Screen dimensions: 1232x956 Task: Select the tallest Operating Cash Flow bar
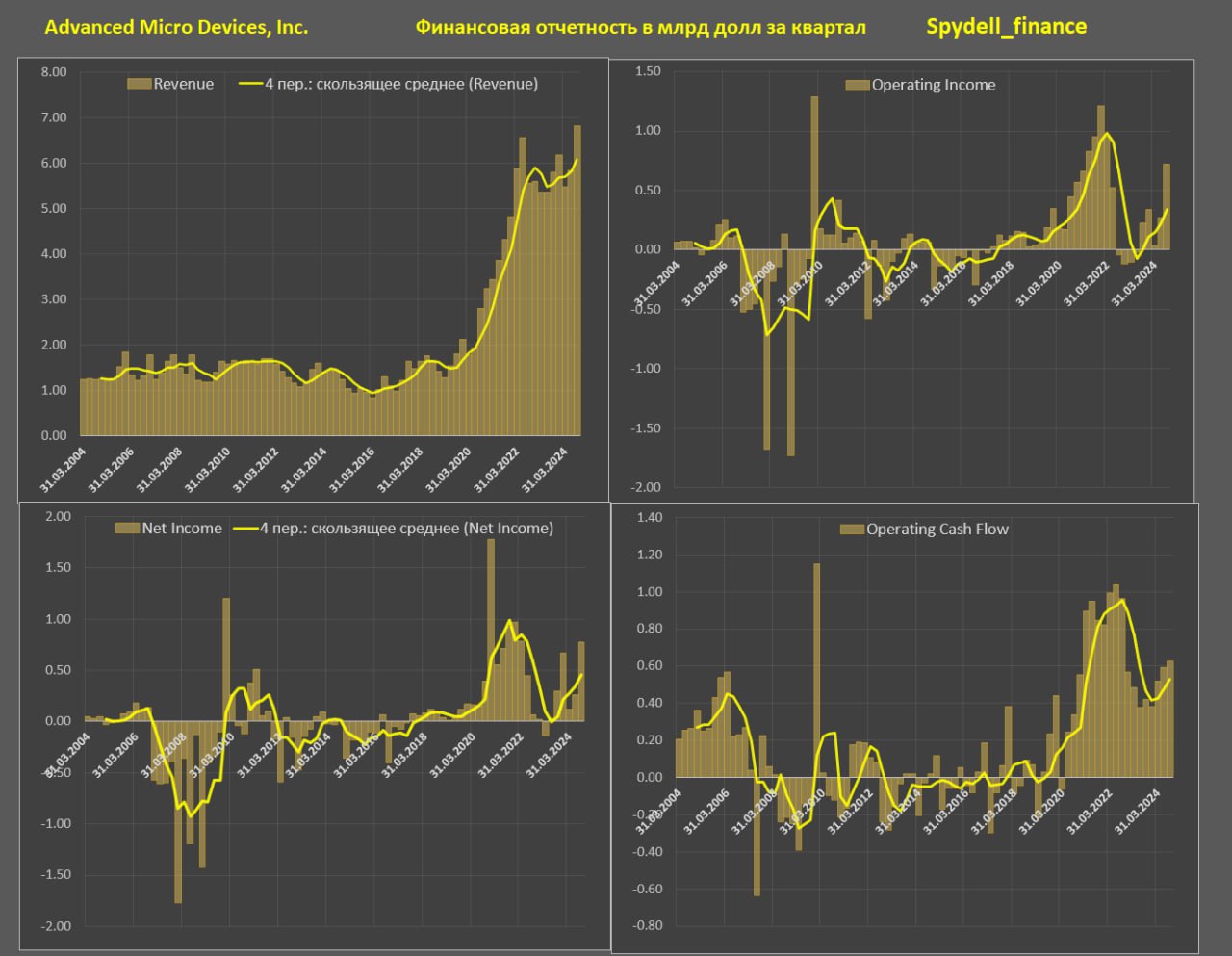click(817, 669)
